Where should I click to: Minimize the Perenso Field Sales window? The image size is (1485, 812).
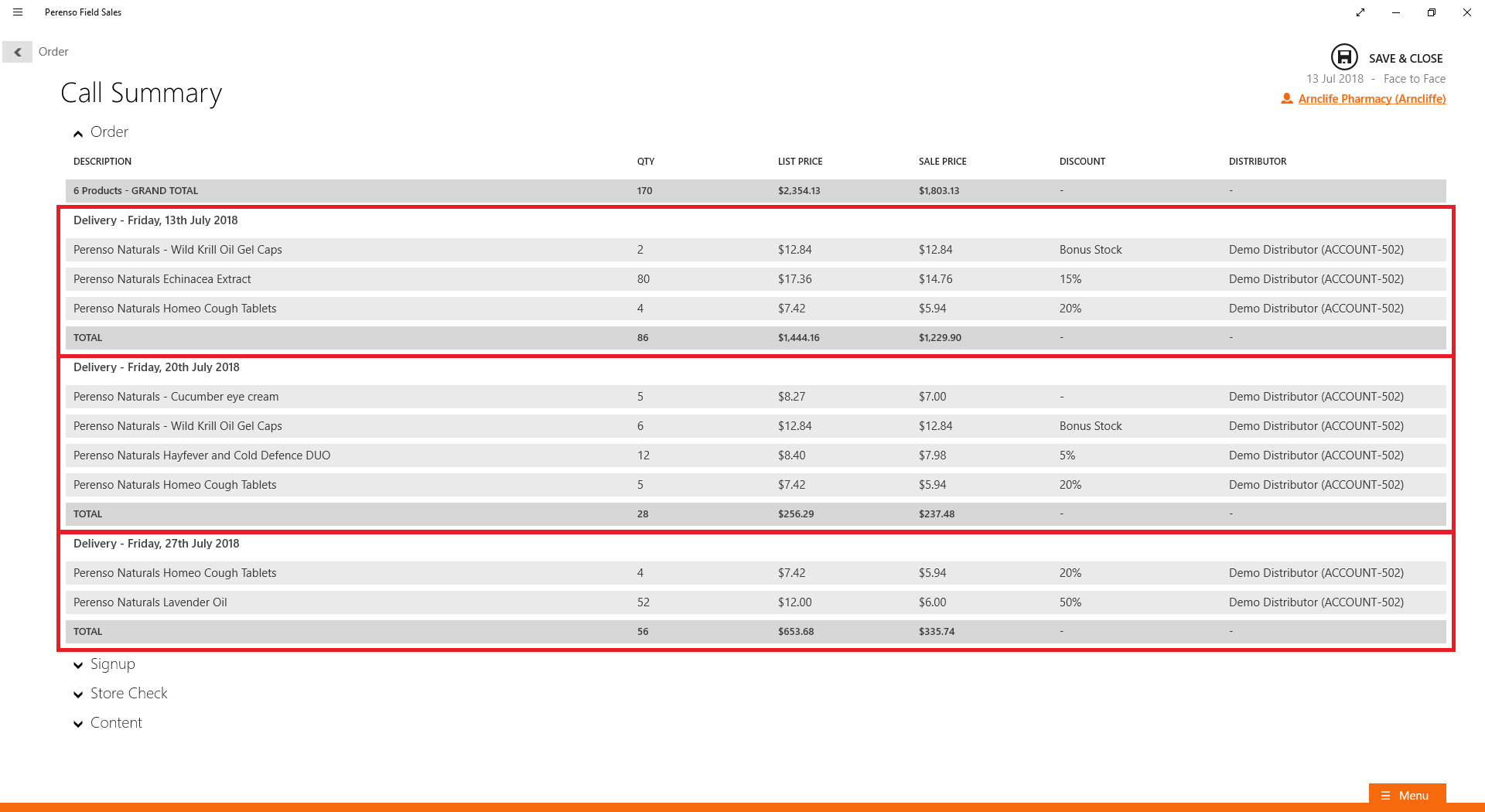click(1396, 12)
